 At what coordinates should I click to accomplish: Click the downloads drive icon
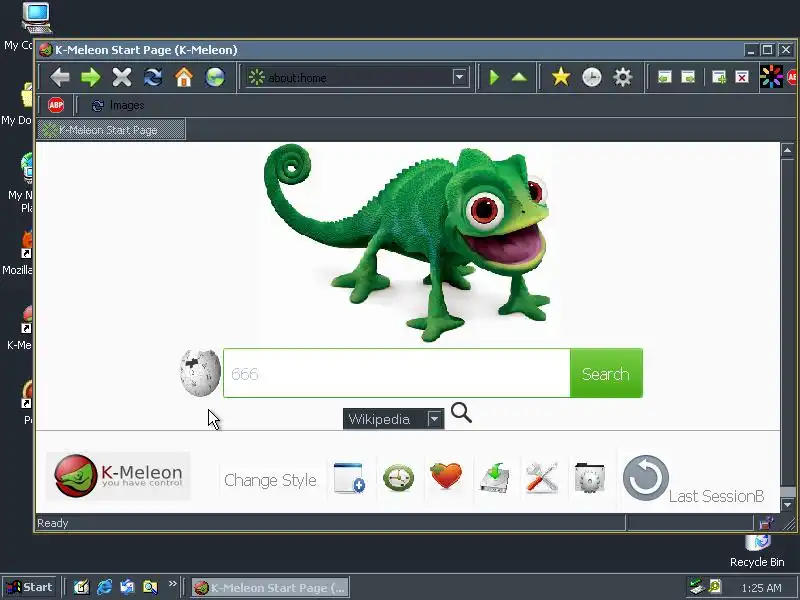pos(494,478)
